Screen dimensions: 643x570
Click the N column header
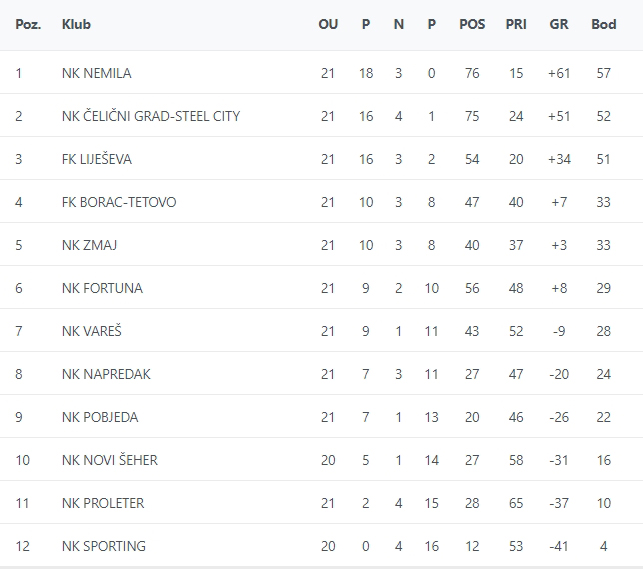click(x=399, y=24)
